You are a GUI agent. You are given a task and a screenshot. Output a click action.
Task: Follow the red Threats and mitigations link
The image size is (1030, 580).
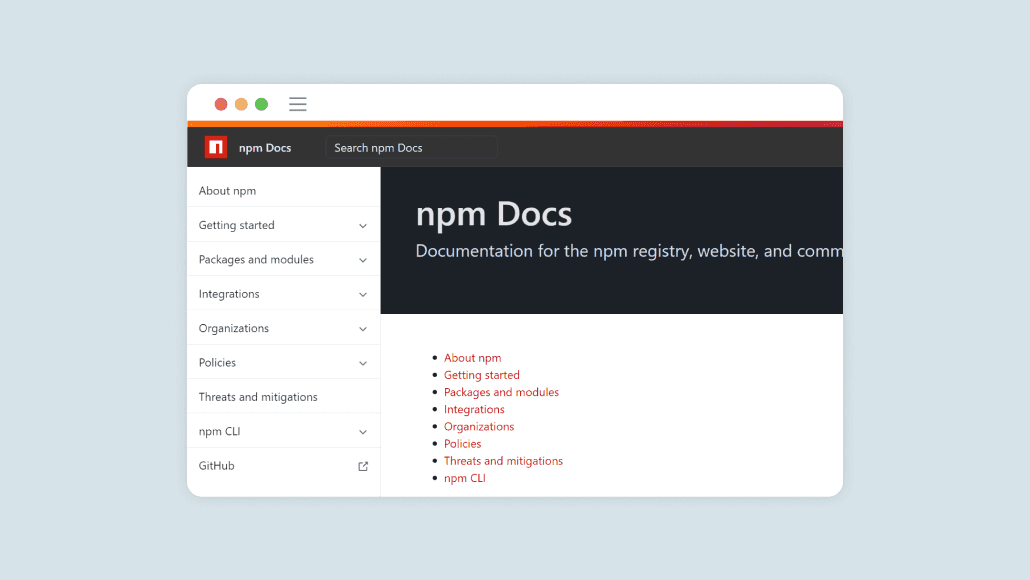click(x=503, y=461)
